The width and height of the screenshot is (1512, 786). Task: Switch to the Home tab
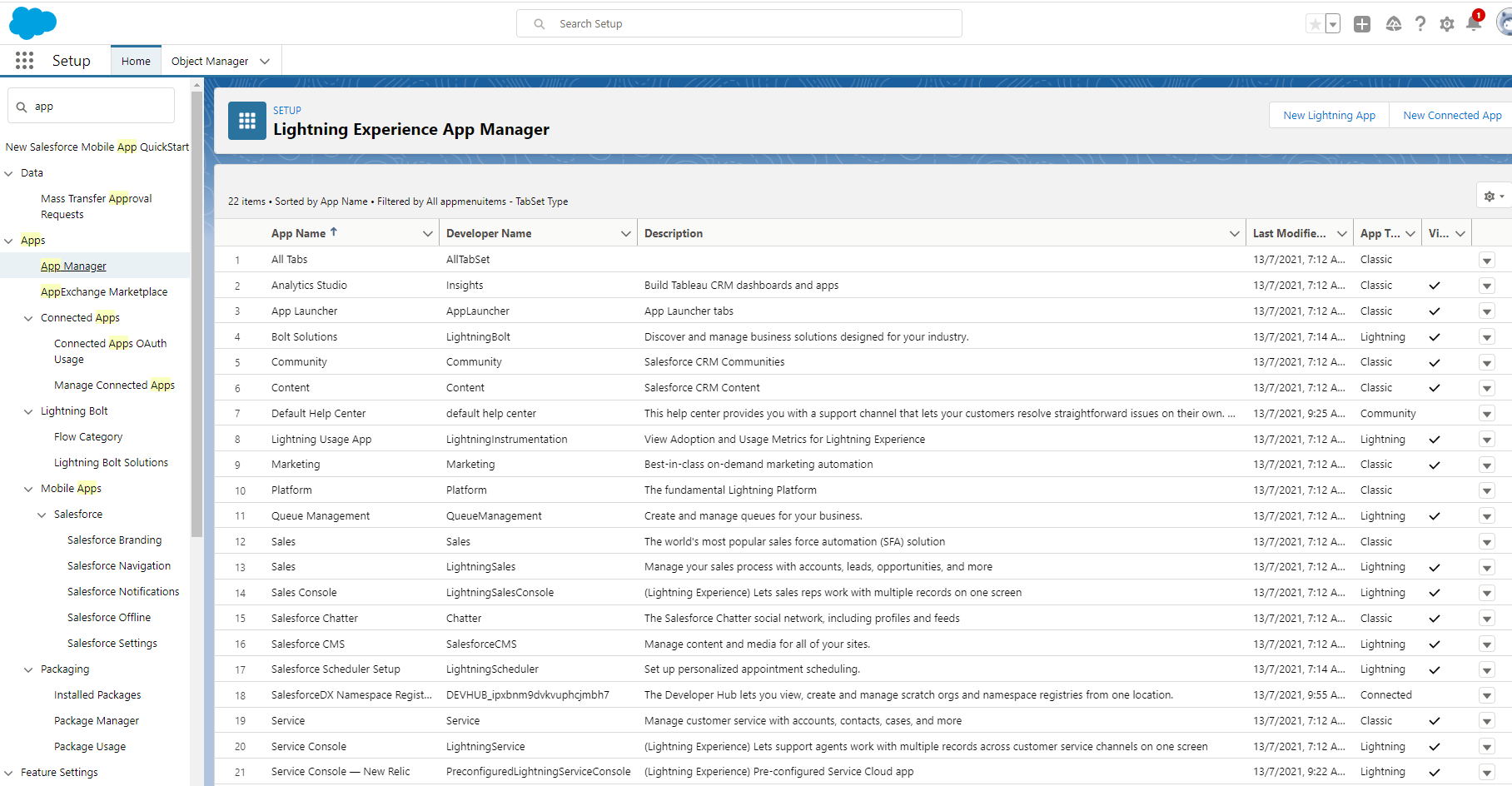pyautogui.click(x=136, y=61)
